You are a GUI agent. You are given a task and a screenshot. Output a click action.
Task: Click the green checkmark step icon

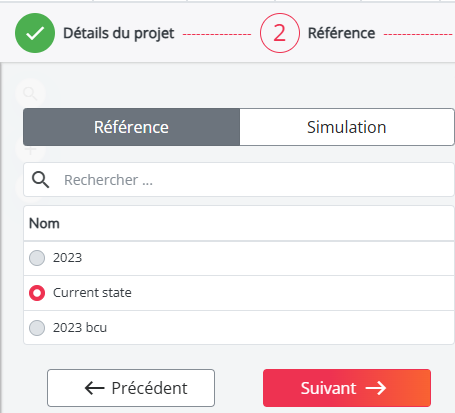pos(35,33)
